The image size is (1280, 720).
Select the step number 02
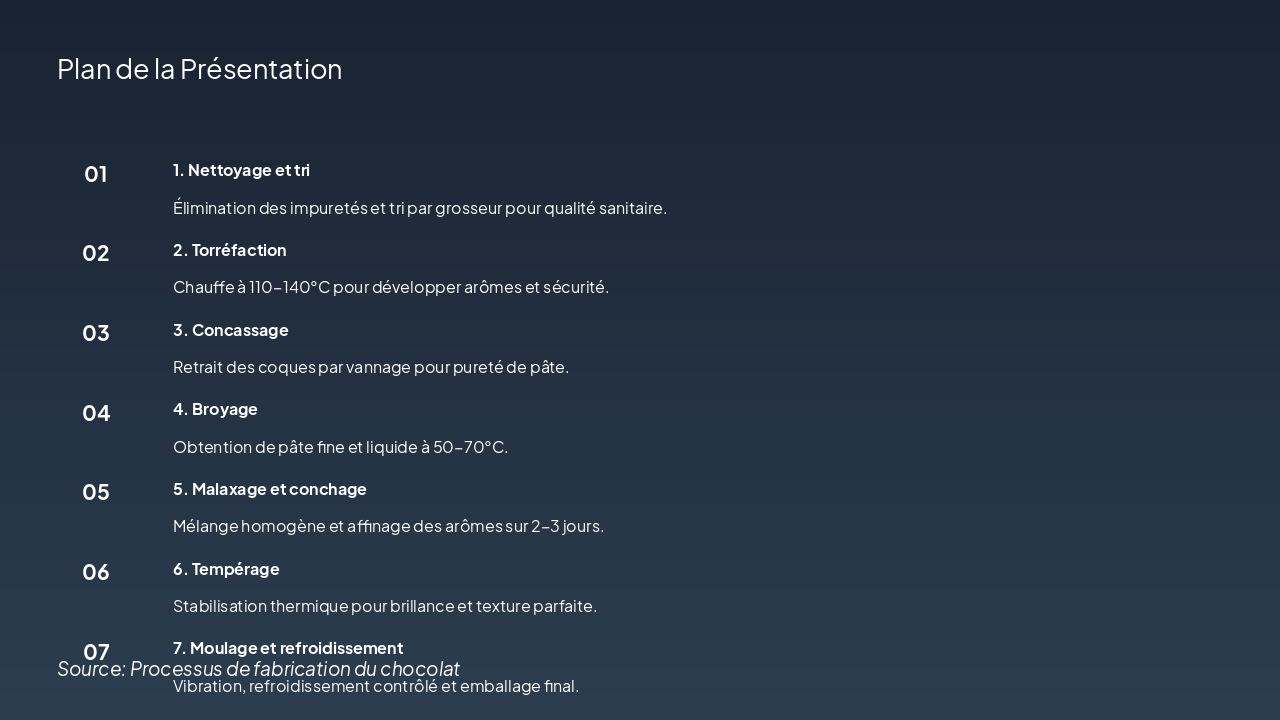96,253
